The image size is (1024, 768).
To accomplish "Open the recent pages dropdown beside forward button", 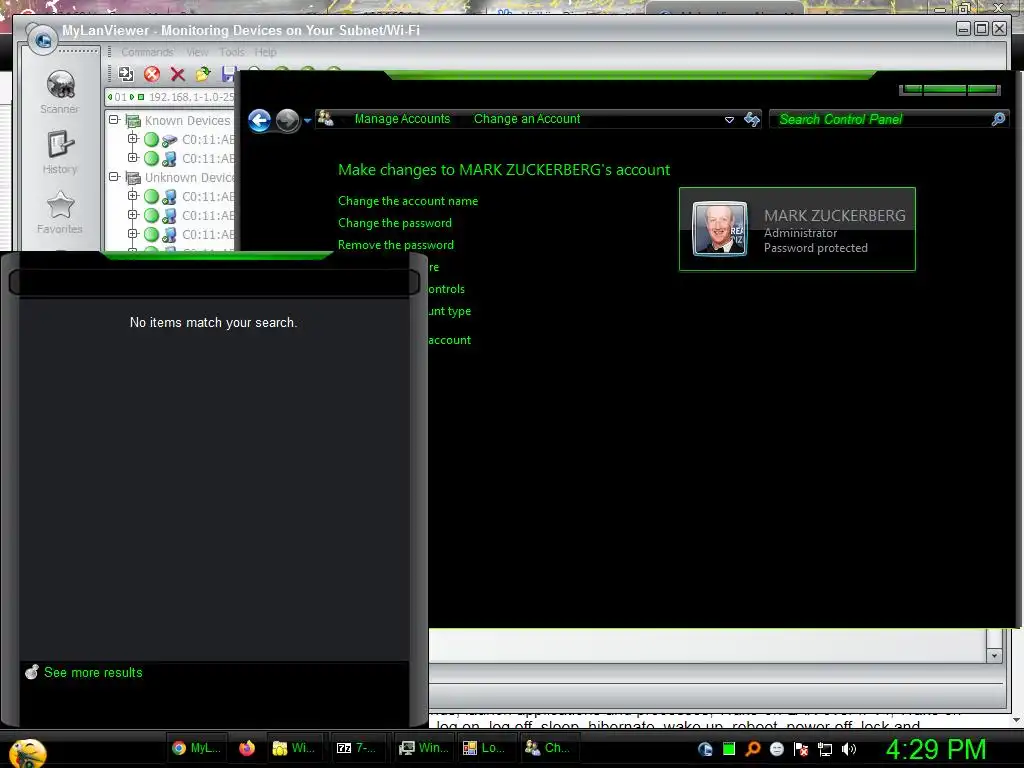I will (307, 121).
